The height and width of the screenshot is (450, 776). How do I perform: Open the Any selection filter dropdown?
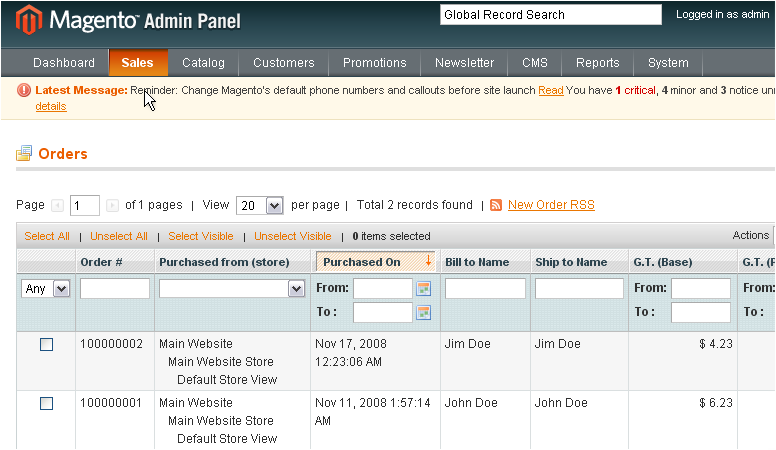(46, 288)
